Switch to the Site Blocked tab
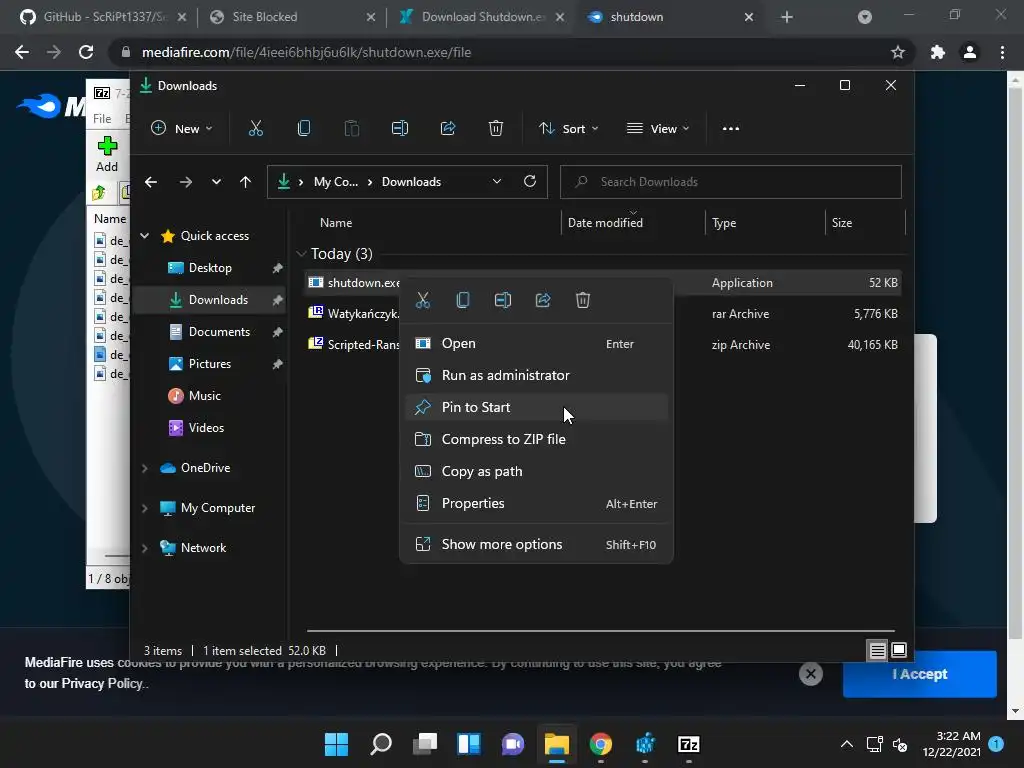 pos(292,17)
